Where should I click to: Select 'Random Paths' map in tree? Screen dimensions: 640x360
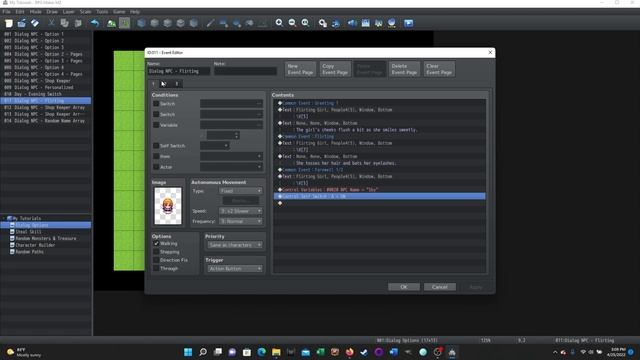(29, 252)
